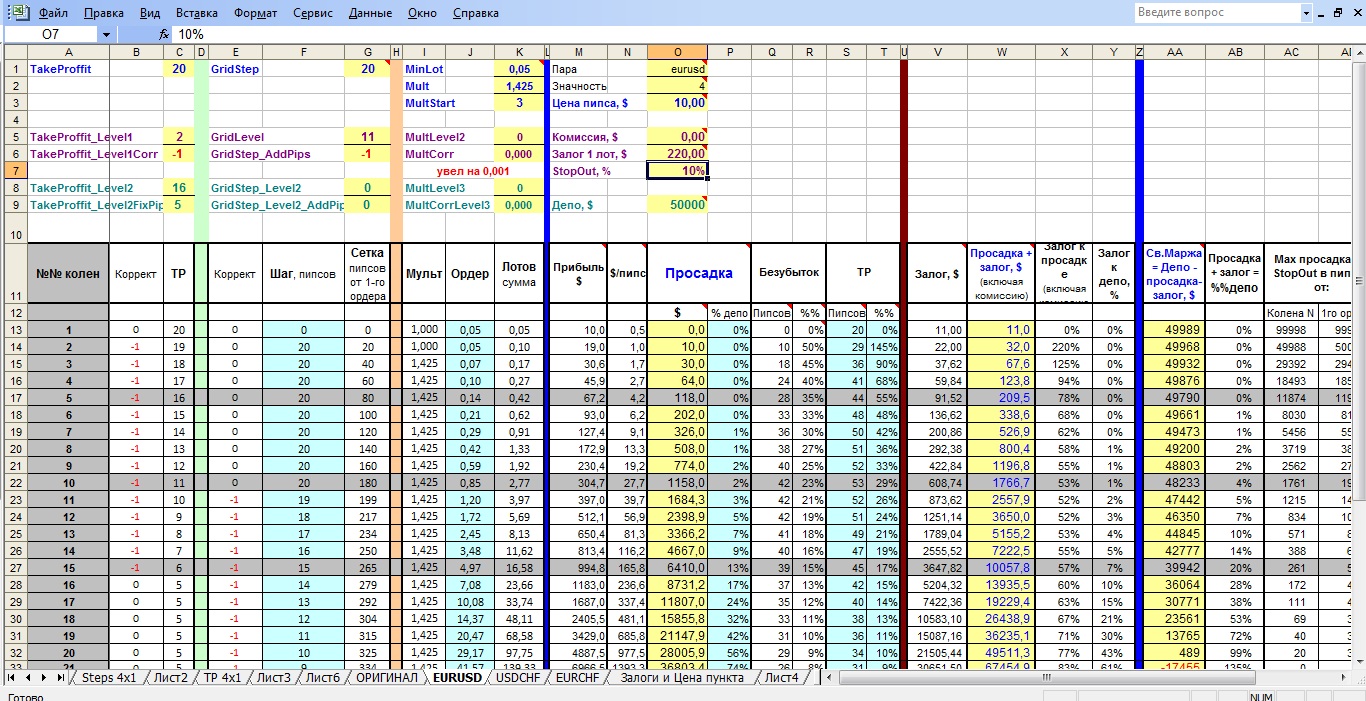The image size is (1366, 701).
Task: Click the Значность label cell
Action: point(579,86)
